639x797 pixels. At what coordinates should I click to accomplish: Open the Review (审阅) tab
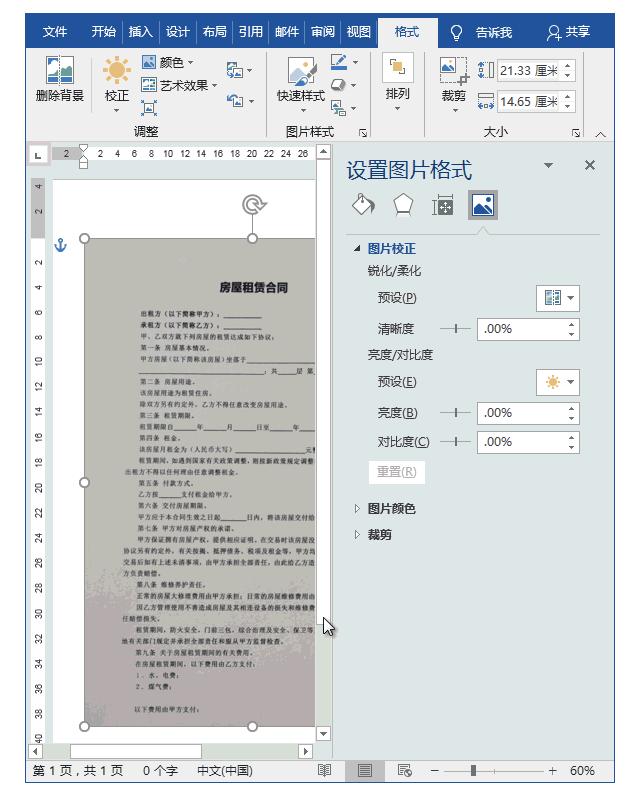tap(323, 32)
